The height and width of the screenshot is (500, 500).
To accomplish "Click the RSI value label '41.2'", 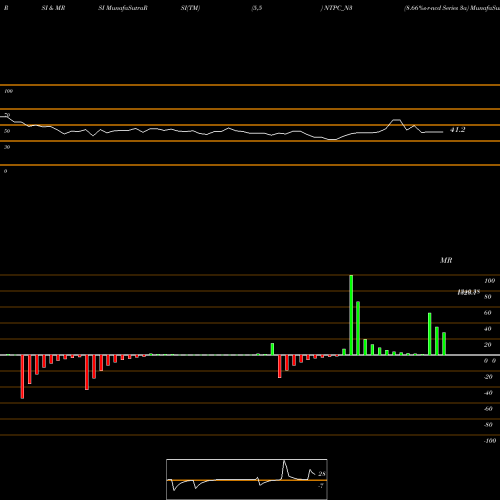I will pos(458,130).
